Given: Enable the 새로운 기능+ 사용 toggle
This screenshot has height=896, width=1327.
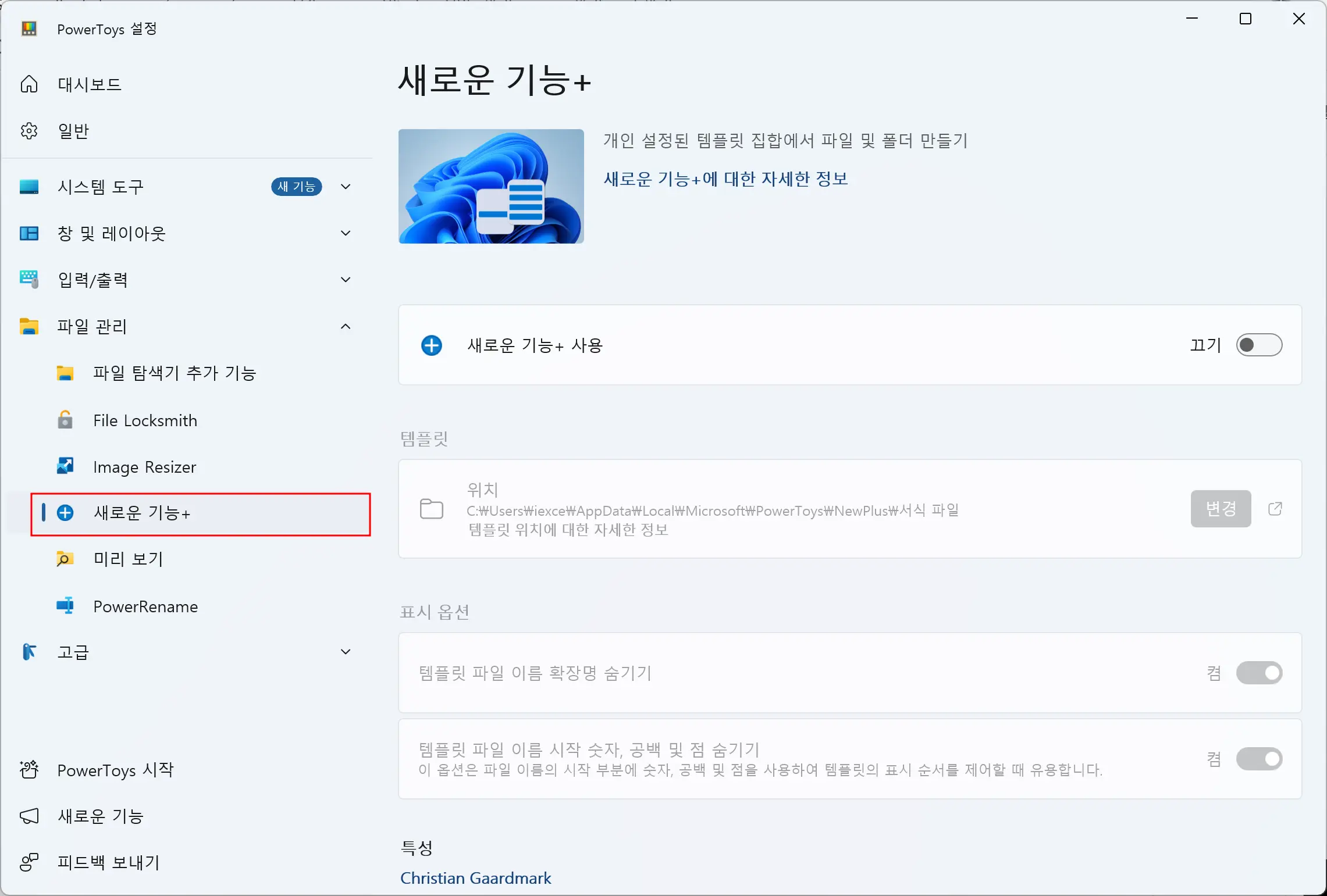Looking at the screenshot, I should point(1259,345).
